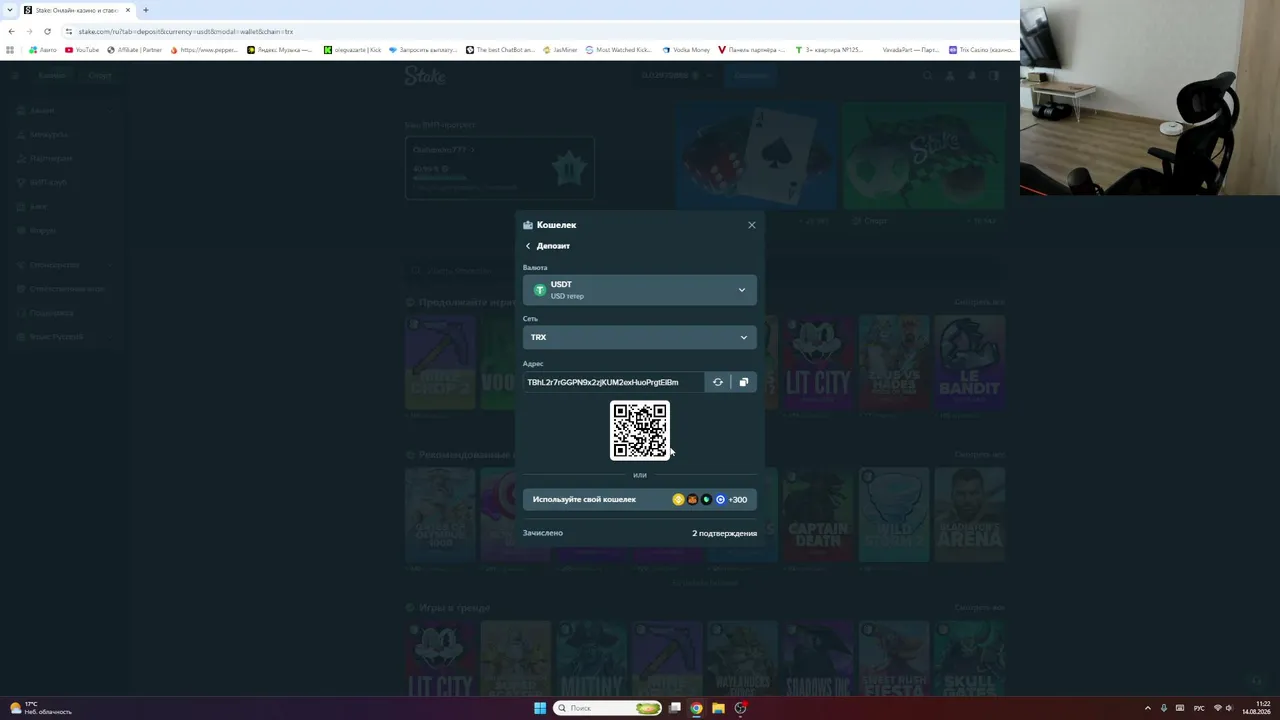This screenshot has height=720, width=1280.
Task: Open the Windows Start menu
Action: 540,708
